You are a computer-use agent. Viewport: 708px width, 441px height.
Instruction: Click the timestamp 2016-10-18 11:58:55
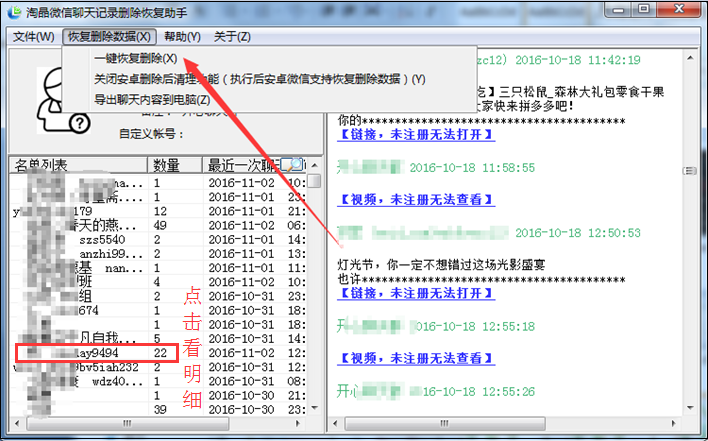coord(472,168)
